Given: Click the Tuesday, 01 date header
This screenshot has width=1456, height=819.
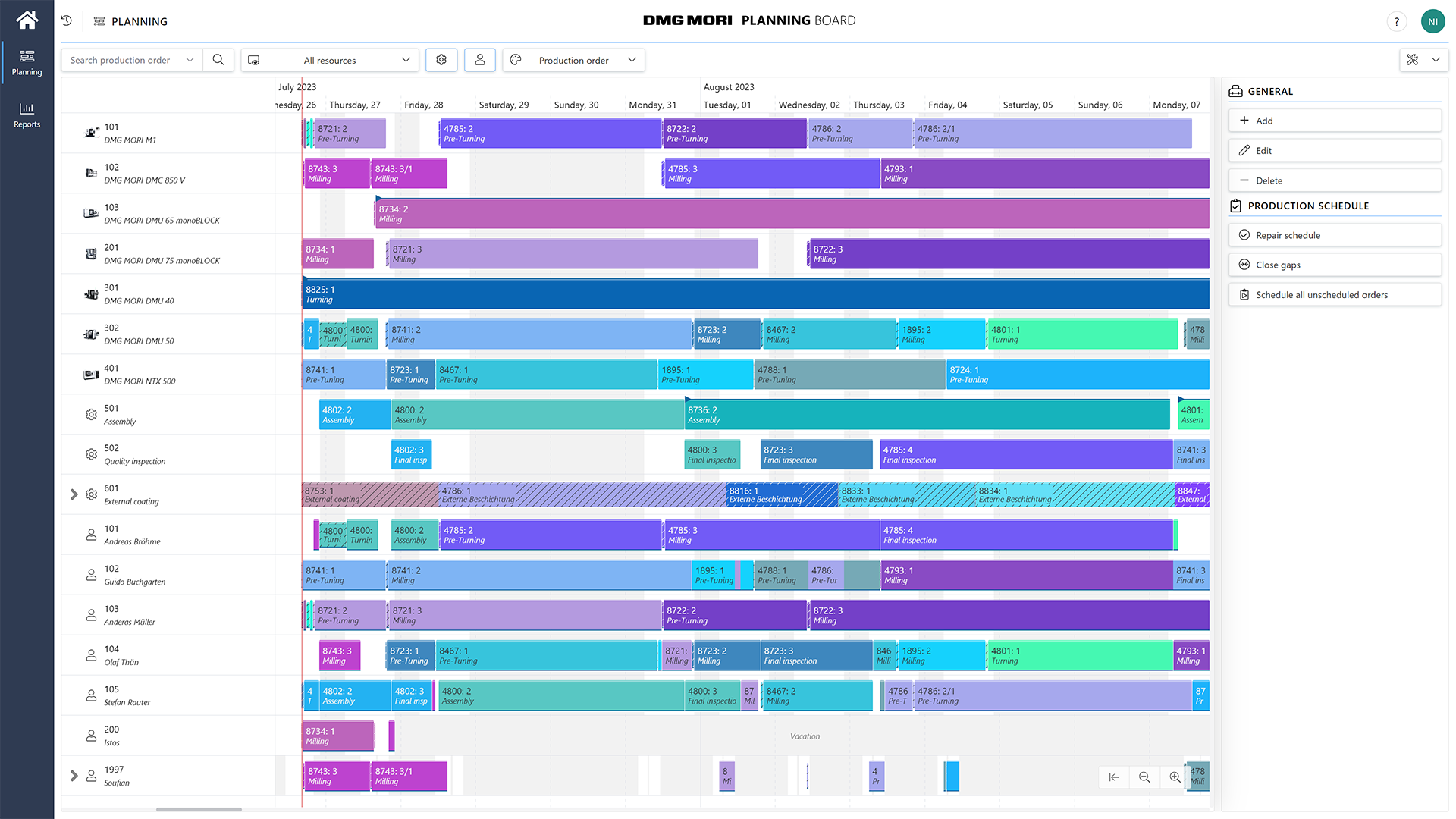Looking at the screenshot, I should point(727,105).
